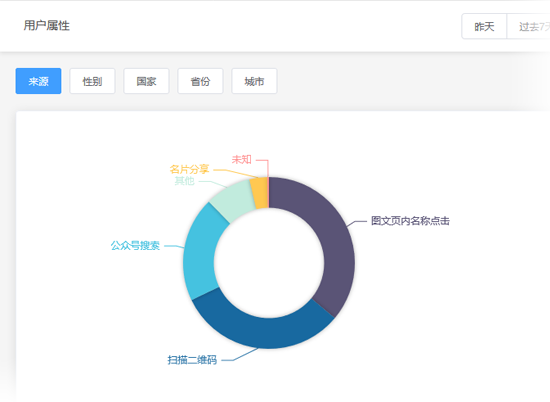
Task: Click the yellow 名片分享 segment
Action: (x=260, y=193)
